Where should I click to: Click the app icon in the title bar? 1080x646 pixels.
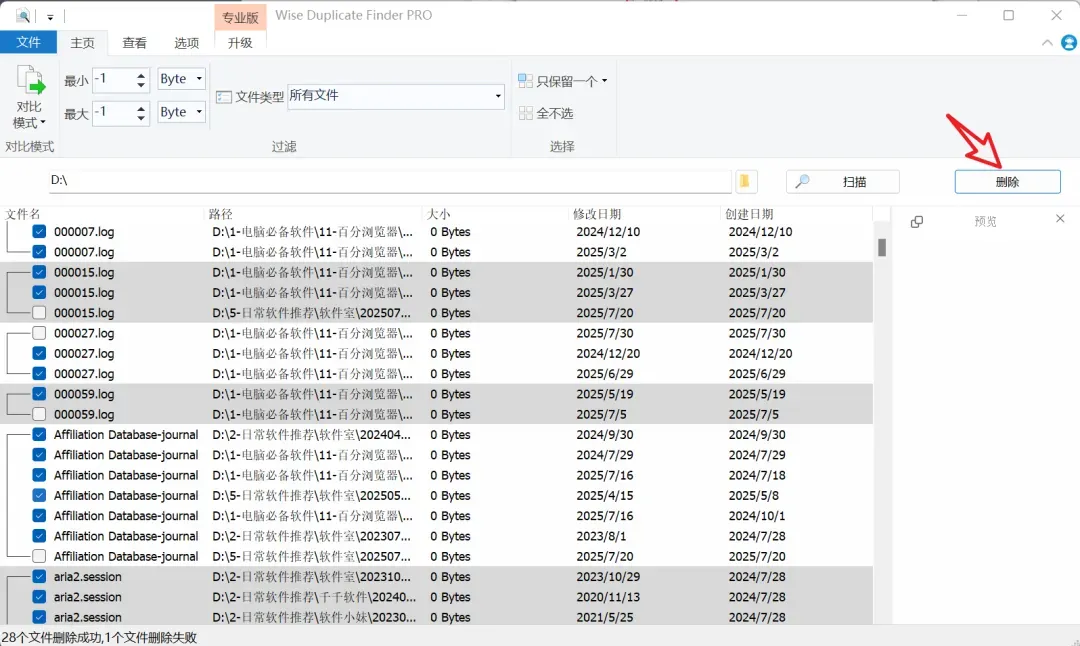(23, 15)
